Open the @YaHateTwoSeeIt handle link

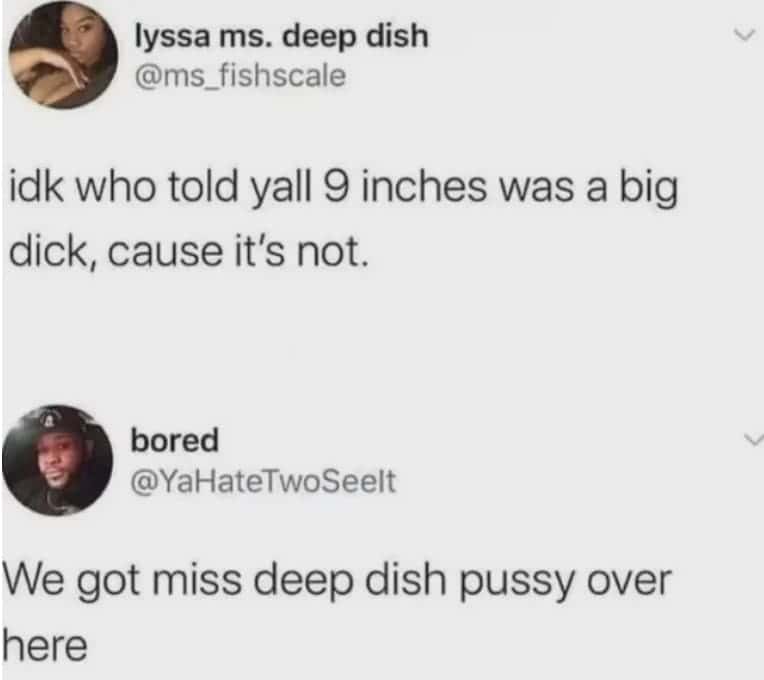[263, 481]
